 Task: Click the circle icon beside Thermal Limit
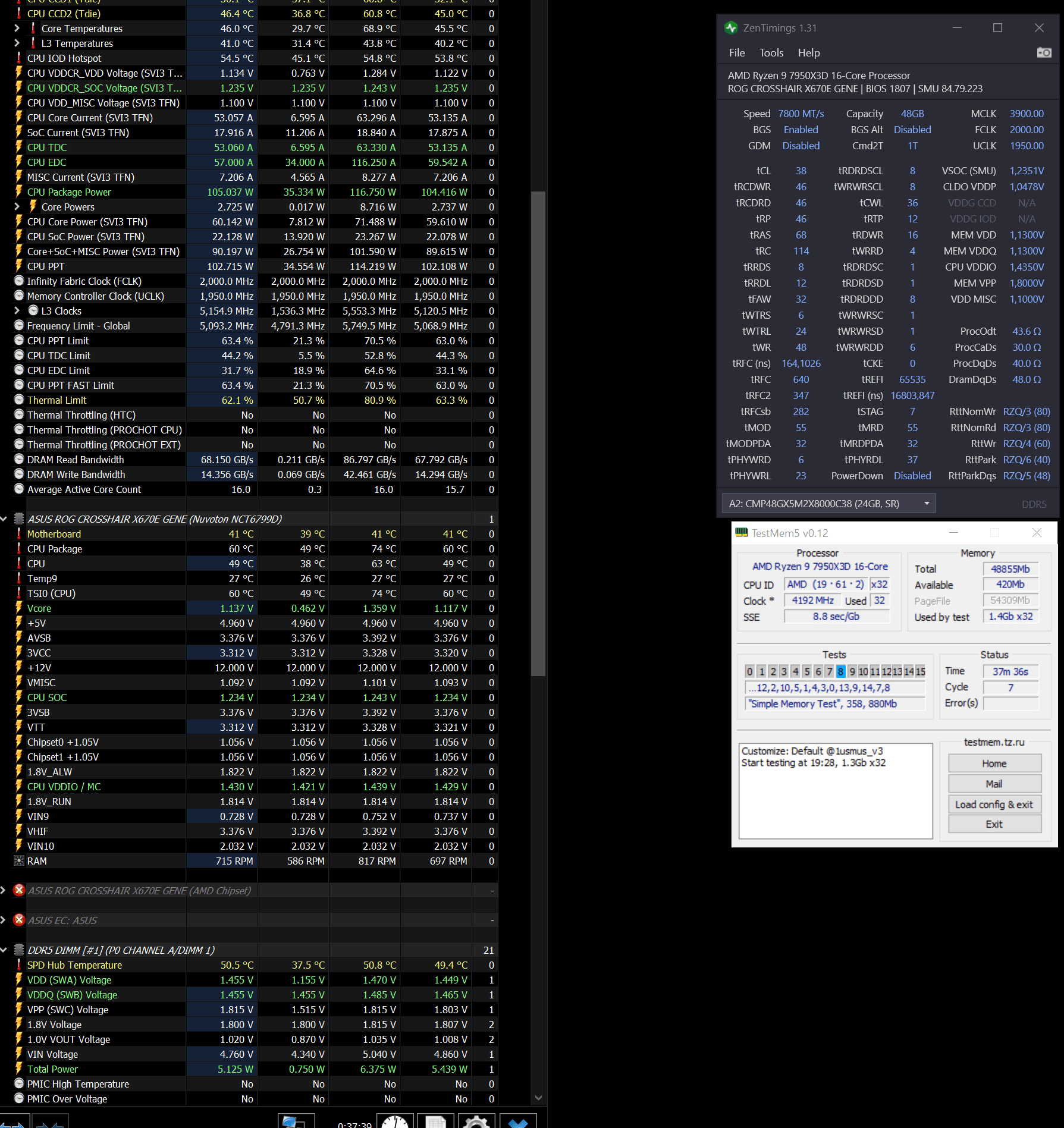[x=19, y=400]
